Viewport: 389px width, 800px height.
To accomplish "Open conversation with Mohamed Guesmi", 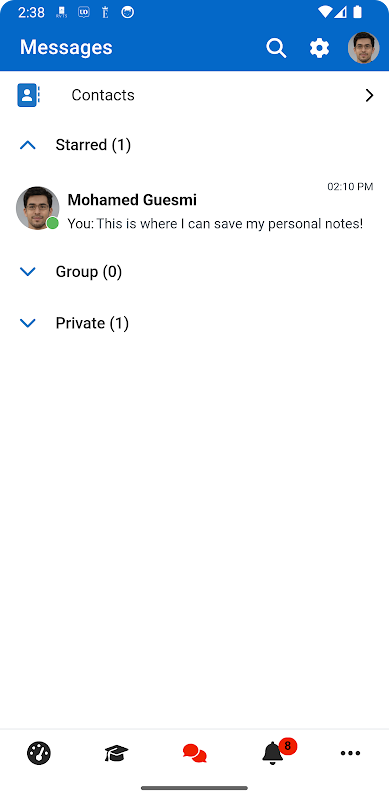I will [194, 208].
